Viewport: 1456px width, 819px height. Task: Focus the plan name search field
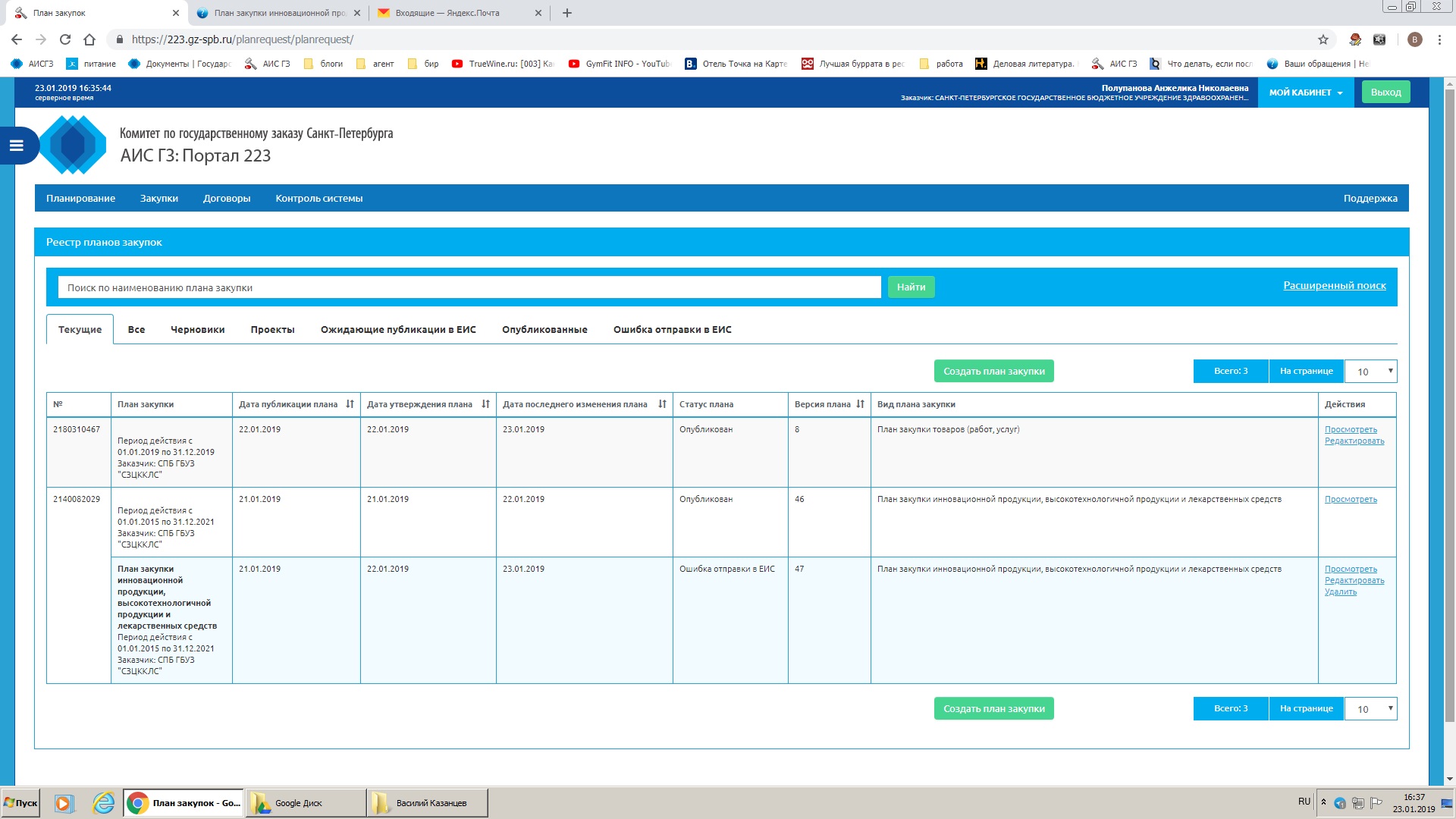coord(469,288)
